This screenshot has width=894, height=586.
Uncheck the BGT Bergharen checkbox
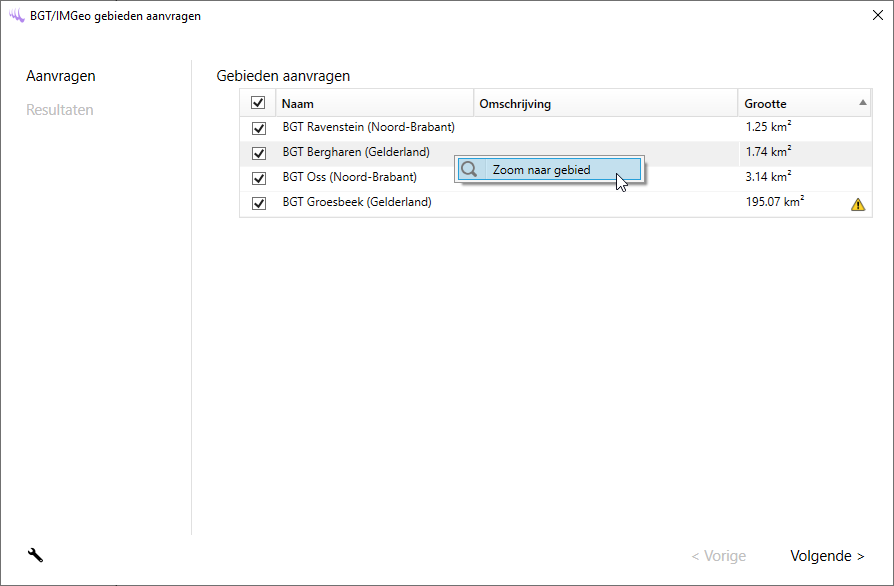coord(259,154)
